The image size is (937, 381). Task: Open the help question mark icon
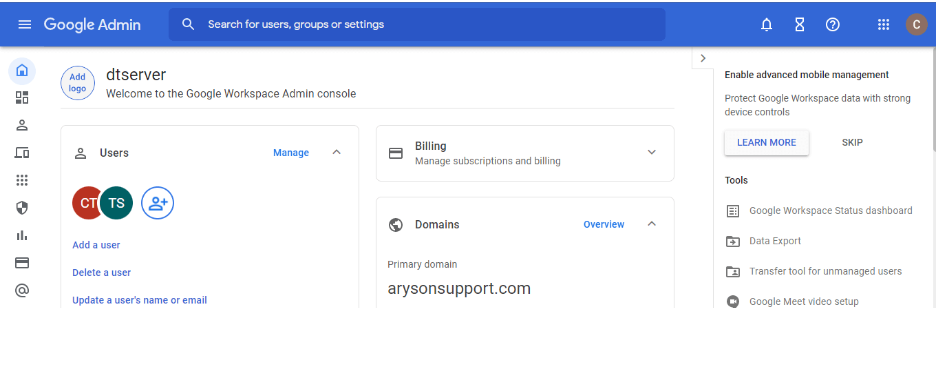(x=832, y=24)
